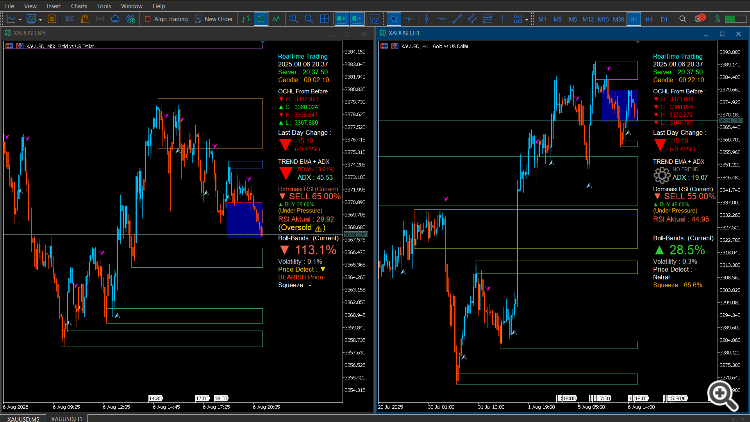Switch to the XAUUSD,M5 bottom tab
750x422 pixels.
23,419
